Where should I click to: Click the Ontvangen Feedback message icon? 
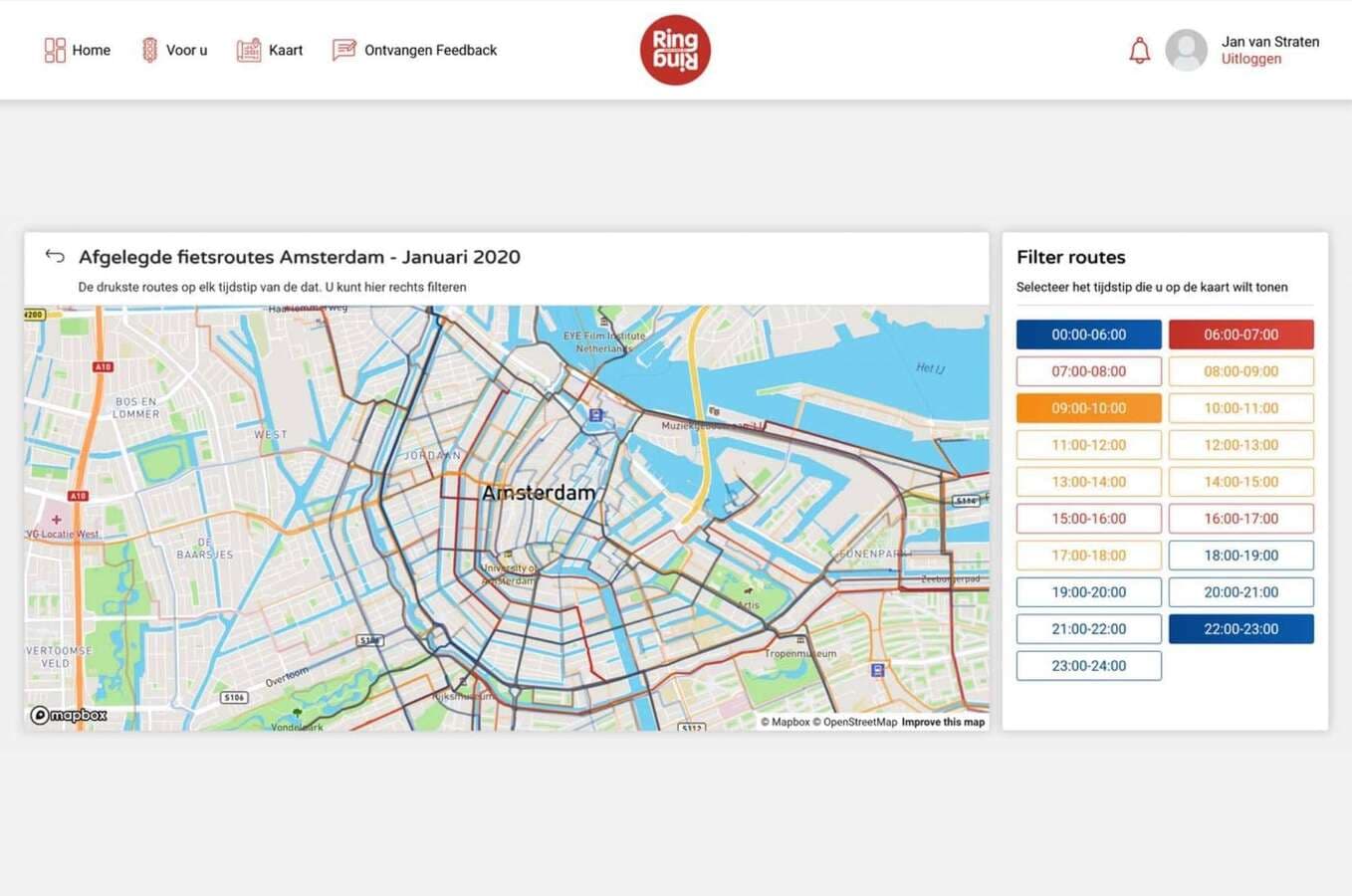click(343, 50)
